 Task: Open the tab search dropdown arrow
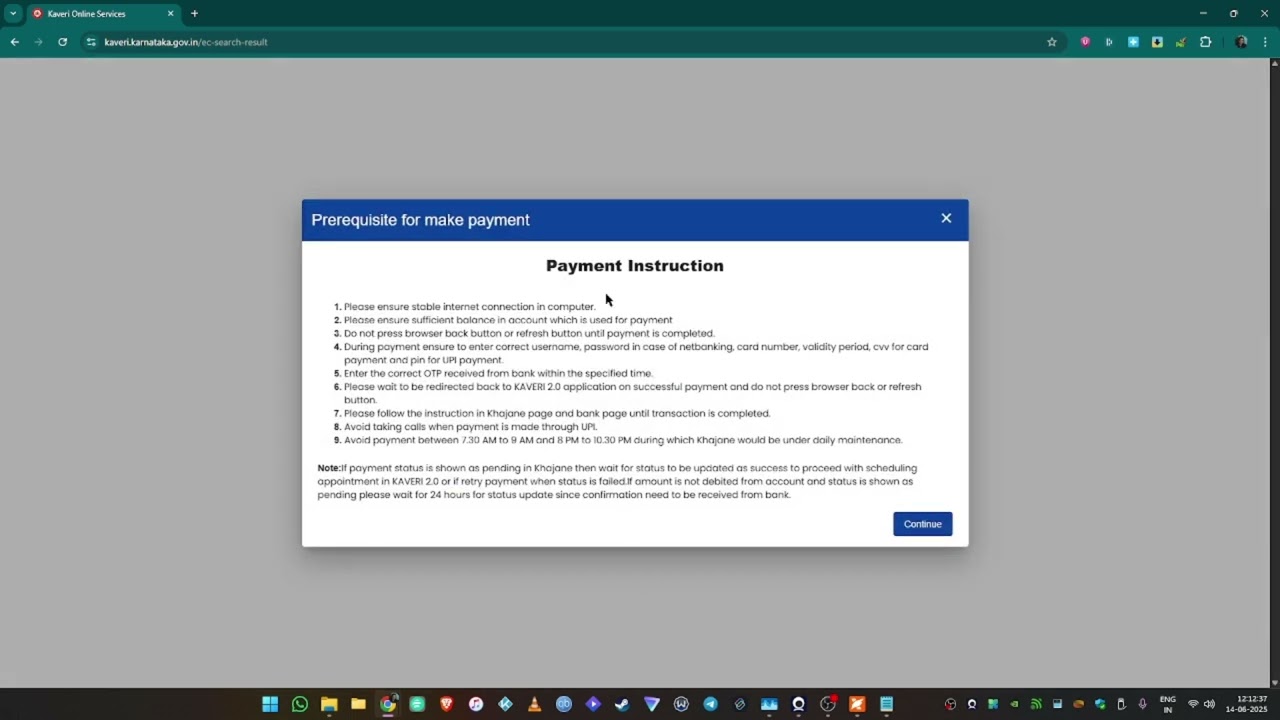pos(13,14)
